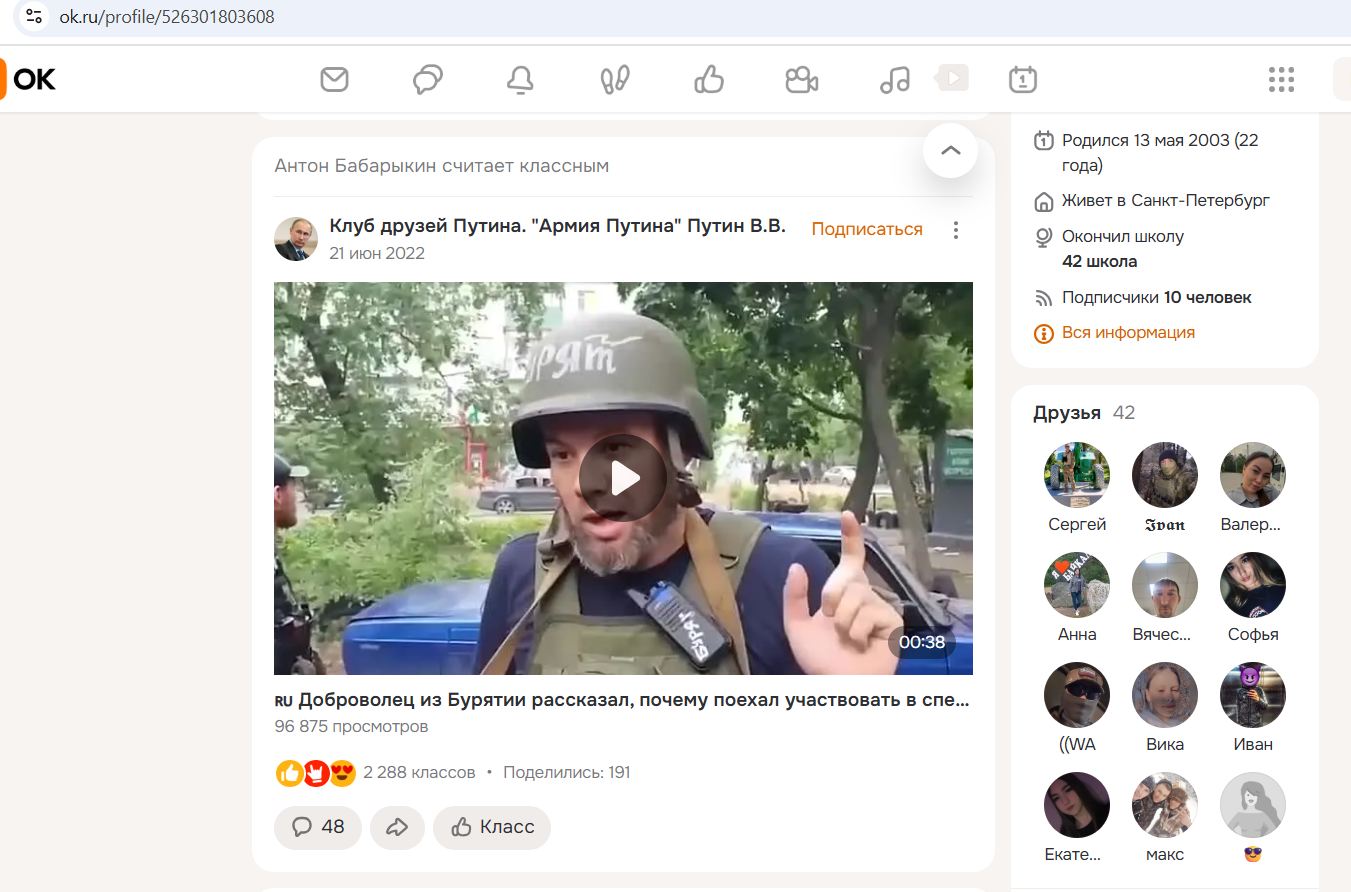Open the 48 comments button

point(318,827)
